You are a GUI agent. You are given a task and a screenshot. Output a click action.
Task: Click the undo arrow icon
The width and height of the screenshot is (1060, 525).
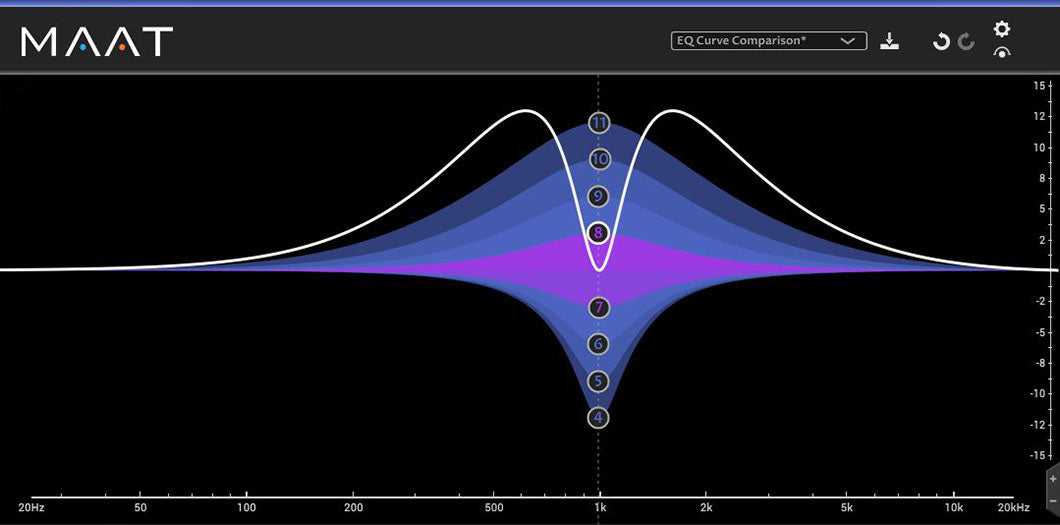[x=940, y=41]
